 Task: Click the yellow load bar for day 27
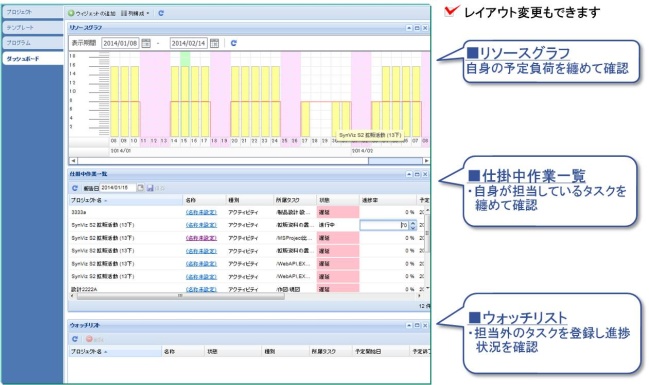(305, 119)
